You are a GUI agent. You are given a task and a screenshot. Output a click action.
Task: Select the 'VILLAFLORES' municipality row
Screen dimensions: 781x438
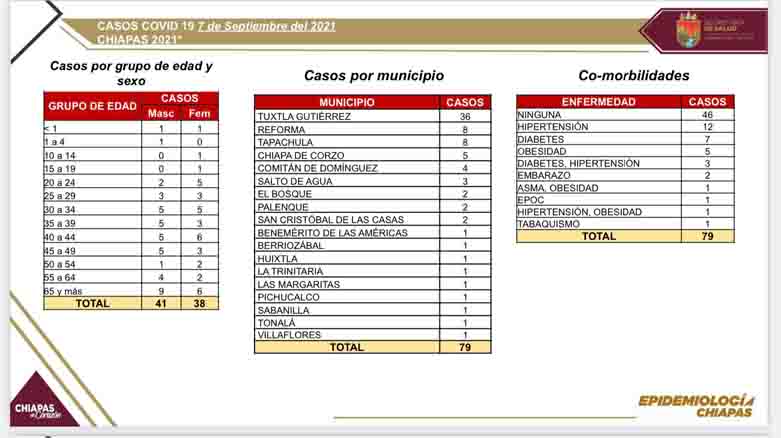click(373, 335)
